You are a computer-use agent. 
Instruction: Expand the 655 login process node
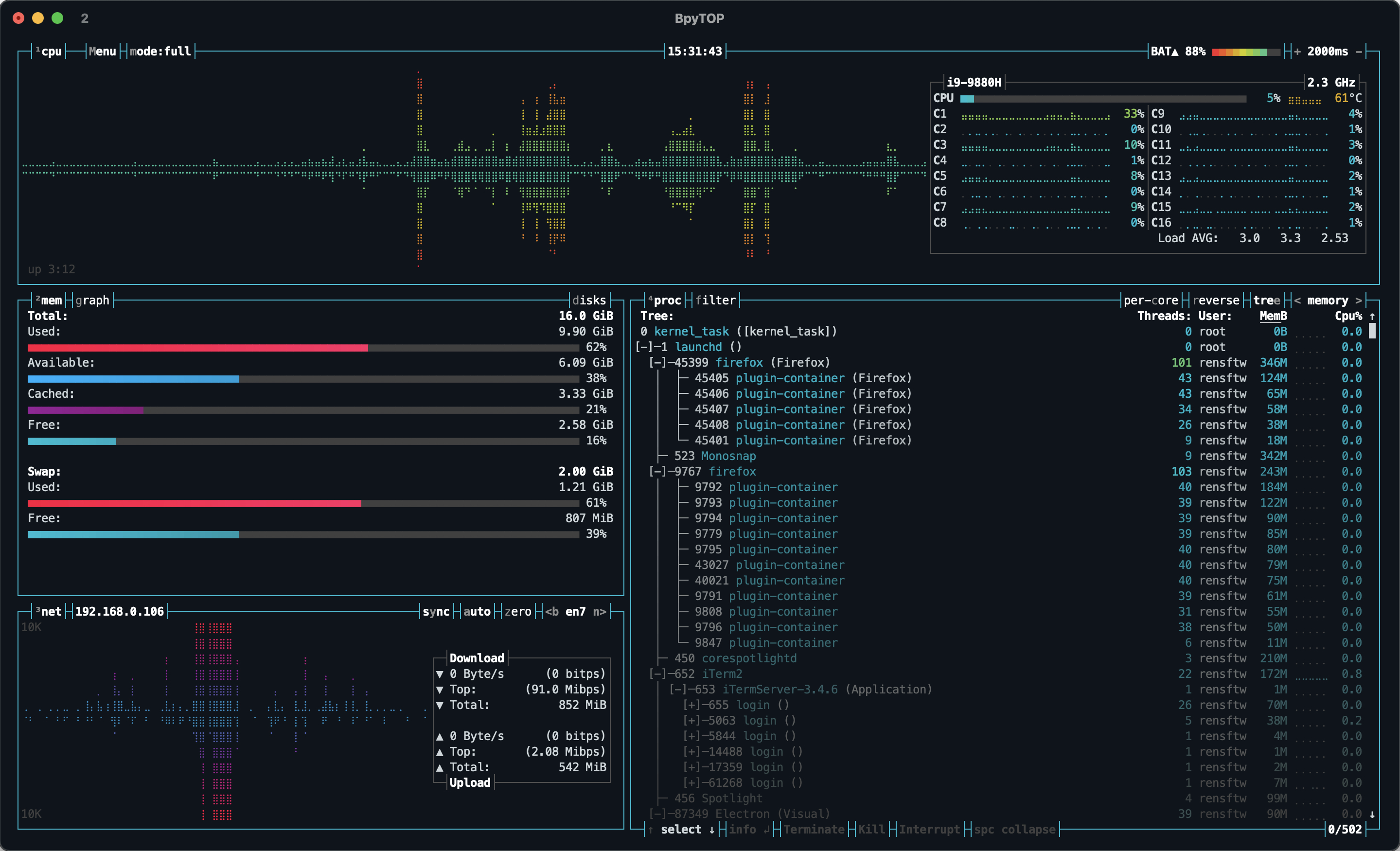pyautogui.click(x=691, y=705)
